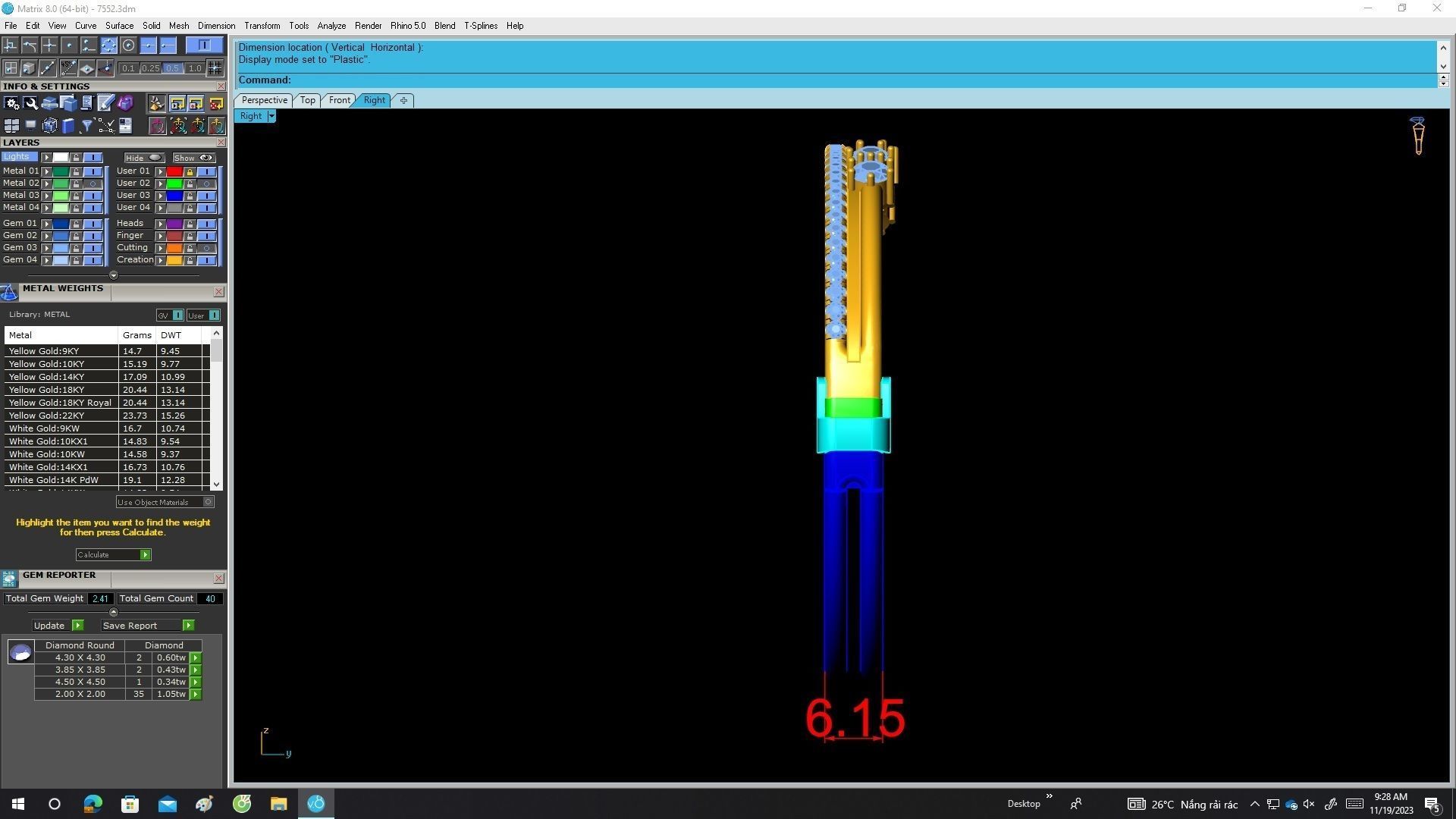This screenshot has height=819, width=1456.
Task: Open the Dimension menu
Action: [x=216, y=26]
